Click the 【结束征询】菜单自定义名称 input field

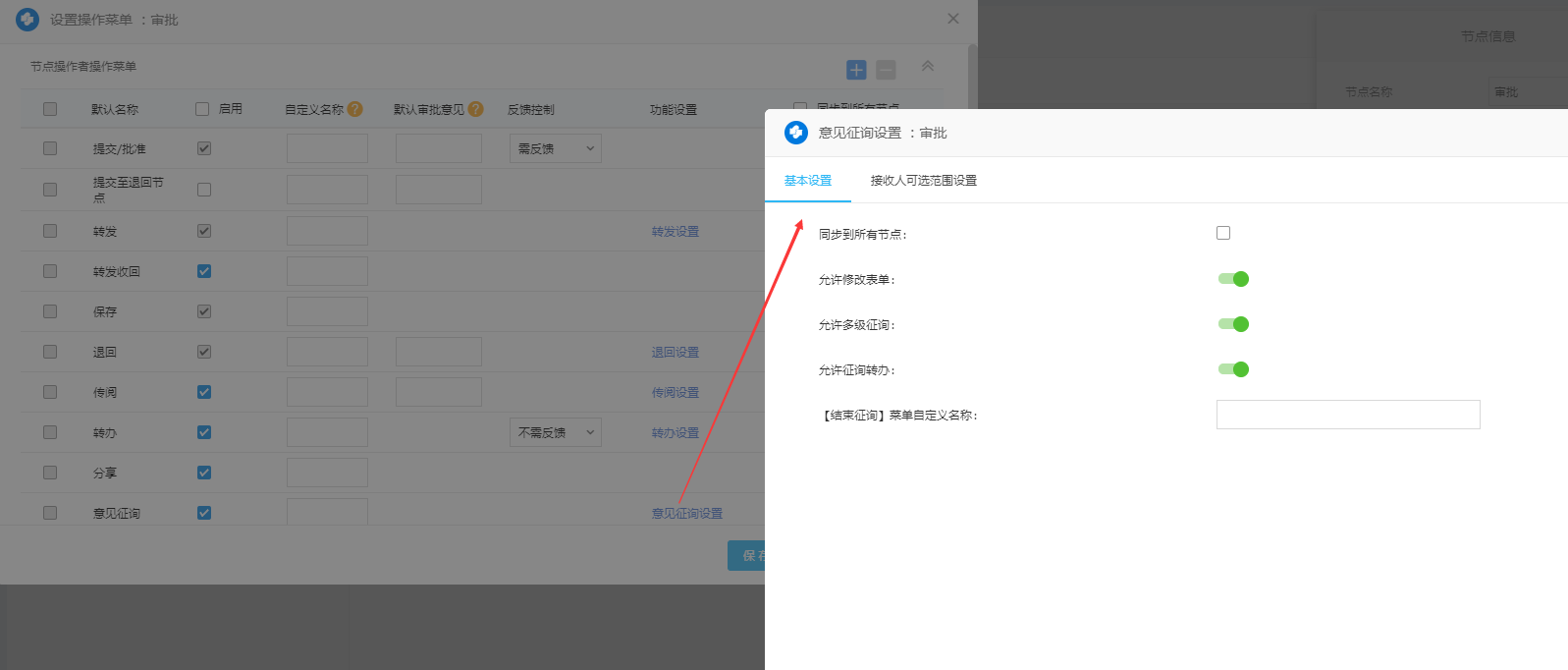(x=1347, y=415)
